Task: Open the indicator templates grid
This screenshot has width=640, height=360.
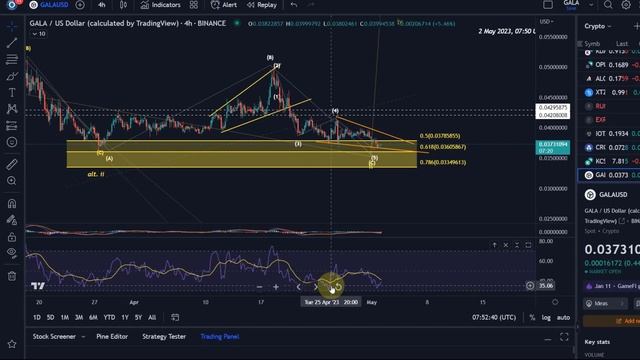Action: 193,5
